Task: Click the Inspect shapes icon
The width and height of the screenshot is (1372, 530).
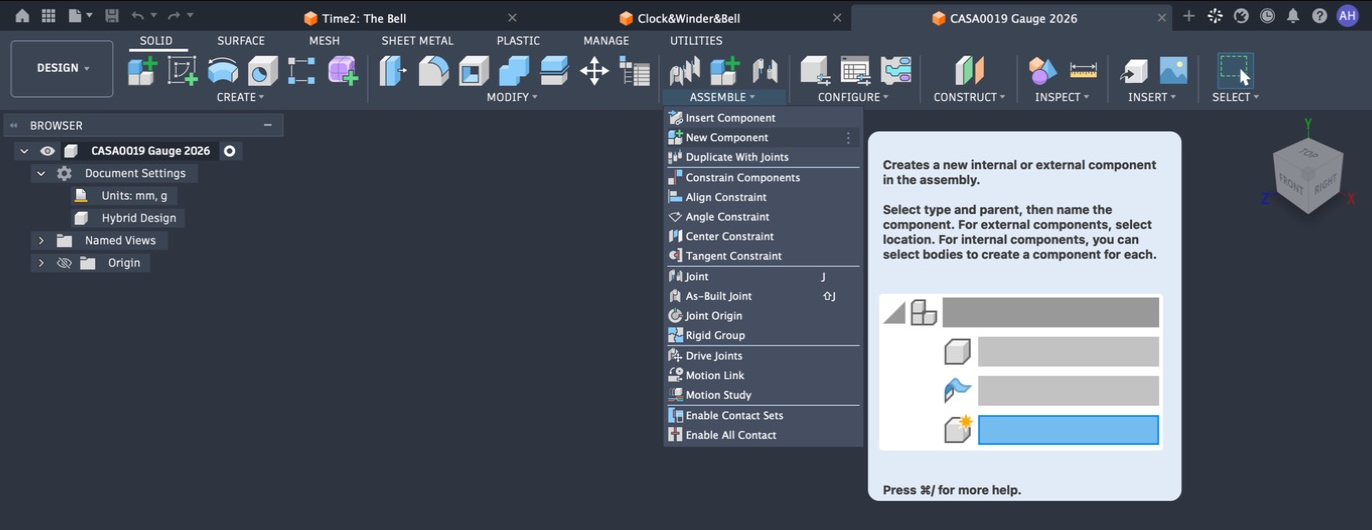Action: pyautogui.click(x=1042, y=71)
